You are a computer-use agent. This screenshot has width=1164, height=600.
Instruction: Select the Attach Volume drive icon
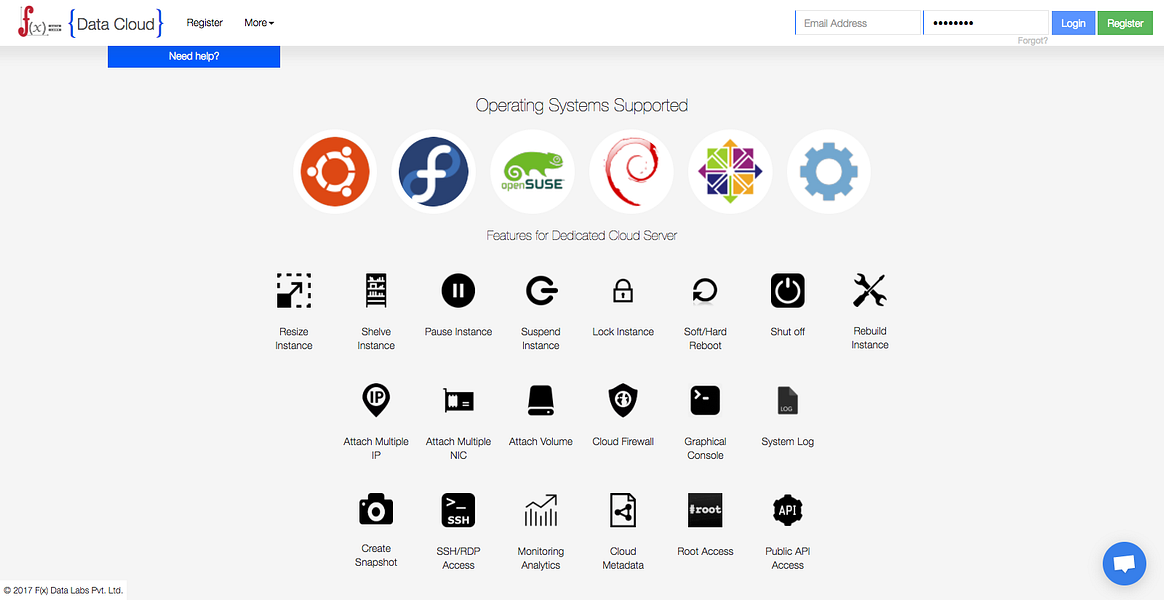click(540, 400)
